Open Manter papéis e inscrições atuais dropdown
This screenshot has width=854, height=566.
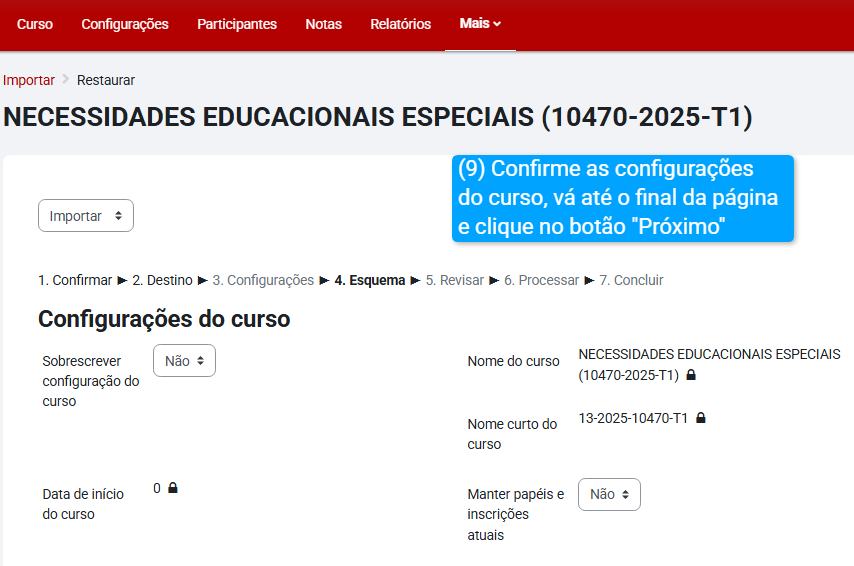point(609,495)
